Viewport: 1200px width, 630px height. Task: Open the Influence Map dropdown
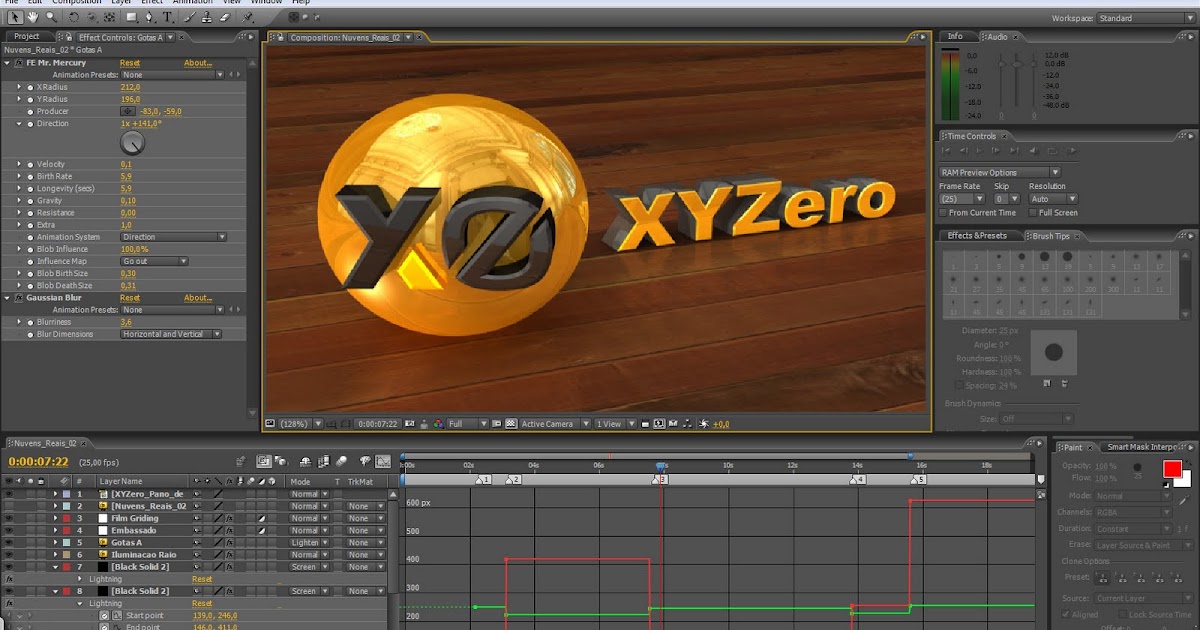(x=155, y=261)
